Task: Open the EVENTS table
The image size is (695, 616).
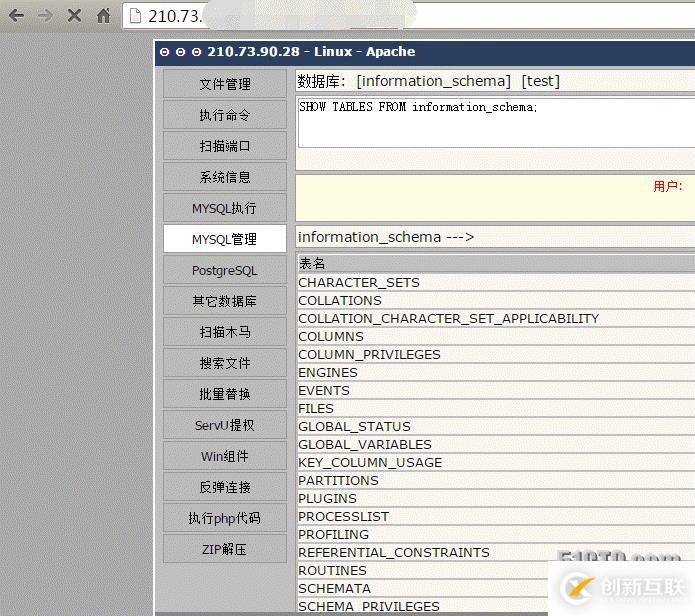Action: pyautogui.click(x=324, y=390)
